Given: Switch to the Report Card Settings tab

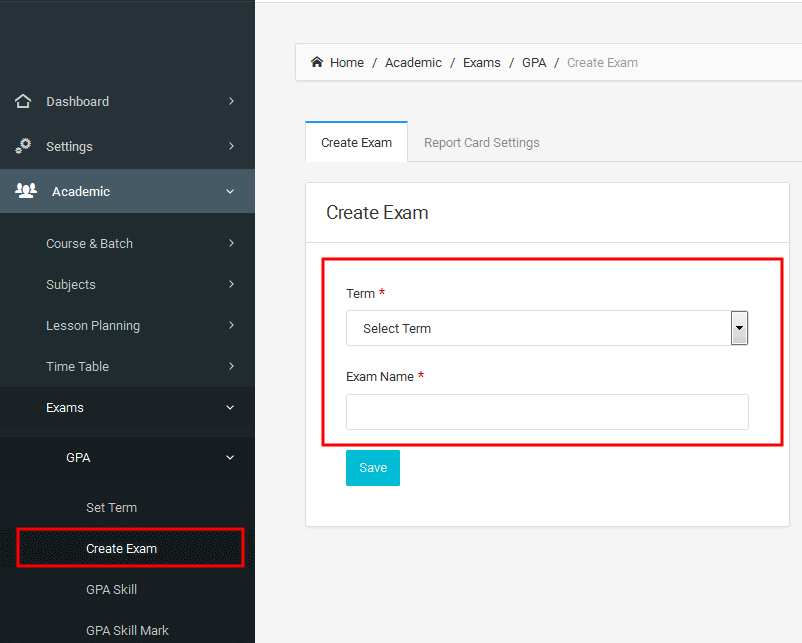Looking at the screenshot, I should click(481, 143).
